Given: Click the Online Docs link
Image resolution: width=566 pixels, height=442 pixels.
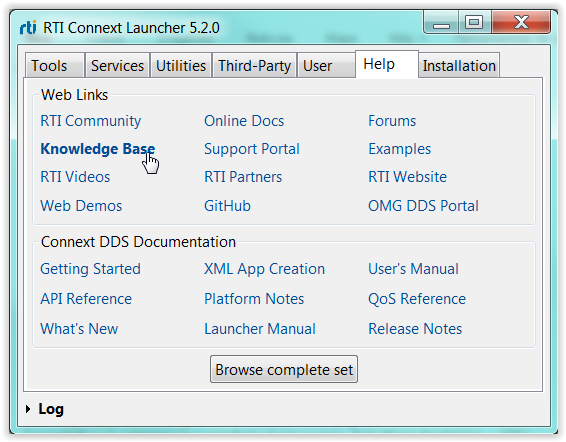Looking at the screenshot, I should click(244, 121).
